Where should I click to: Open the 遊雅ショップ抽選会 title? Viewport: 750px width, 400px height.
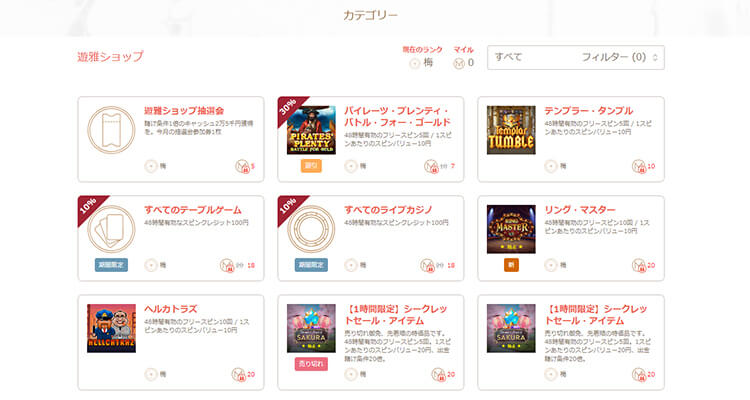click(184, 111)
